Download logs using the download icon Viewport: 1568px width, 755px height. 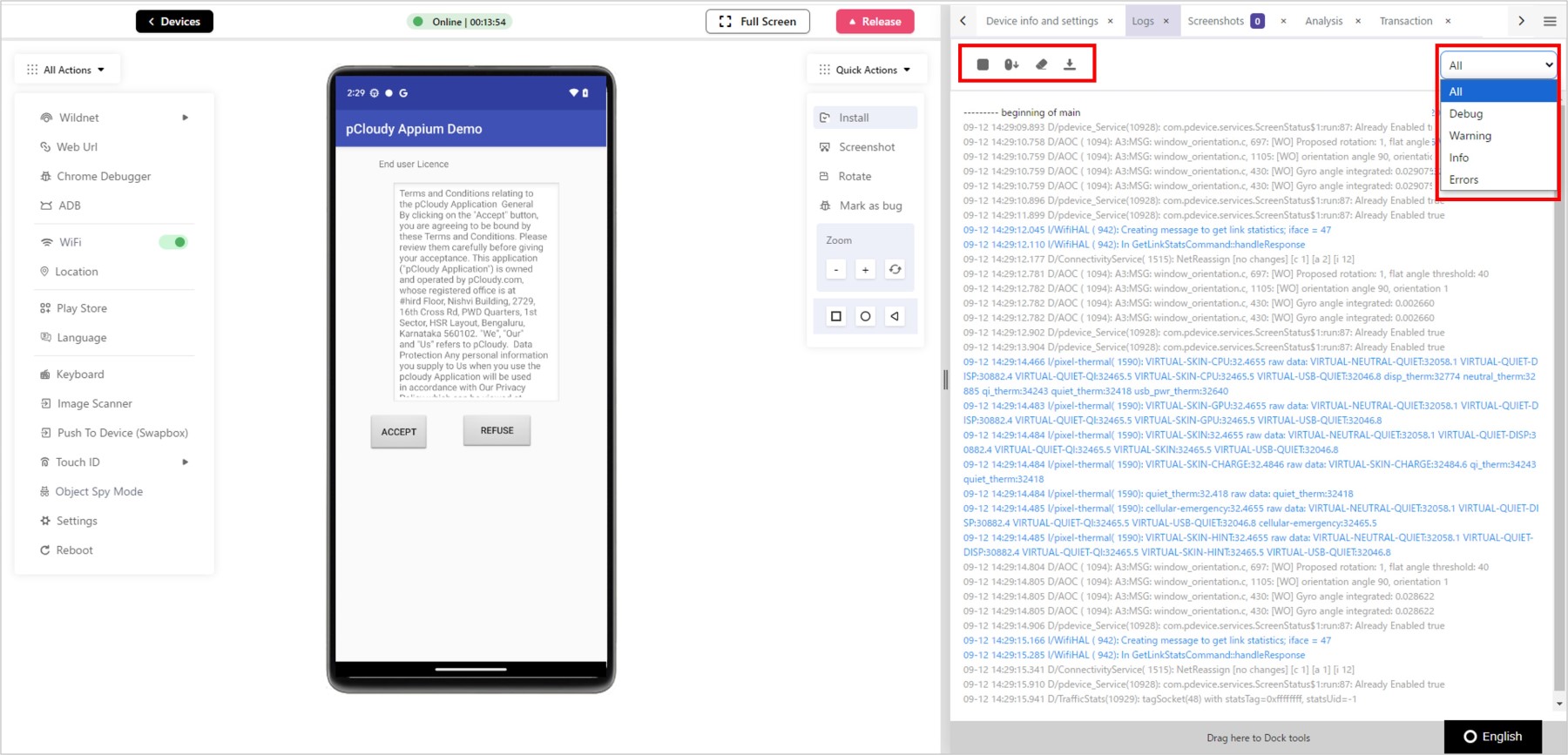[x=1070, y=64]
